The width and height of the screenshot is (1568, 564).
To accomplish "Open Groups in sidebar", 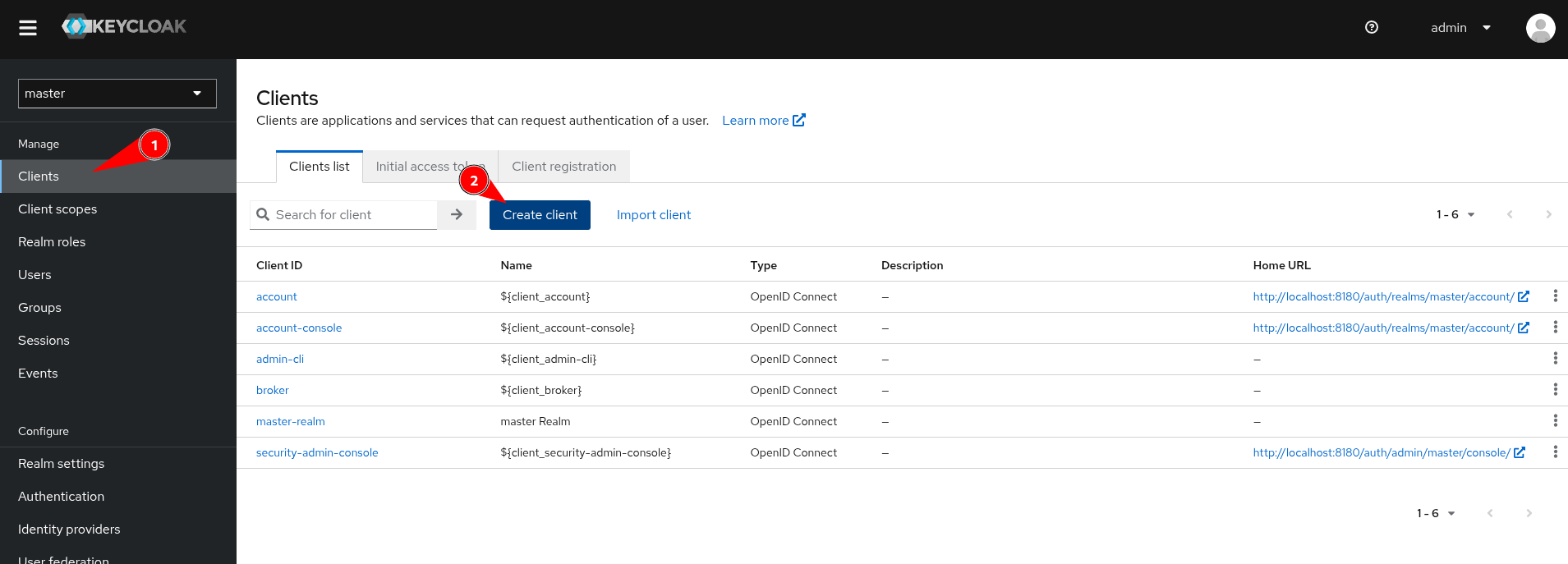I will (x=118, y=308).
